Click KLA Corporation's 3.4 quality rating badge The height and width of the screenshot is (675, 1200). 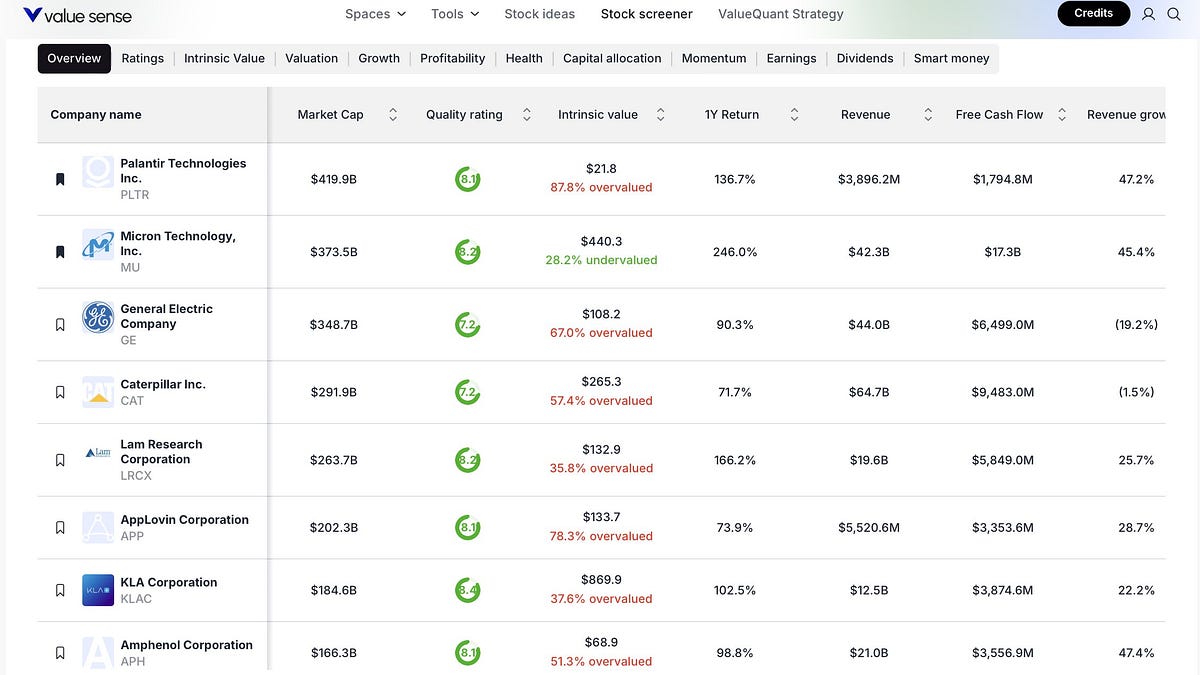[467, 591]
